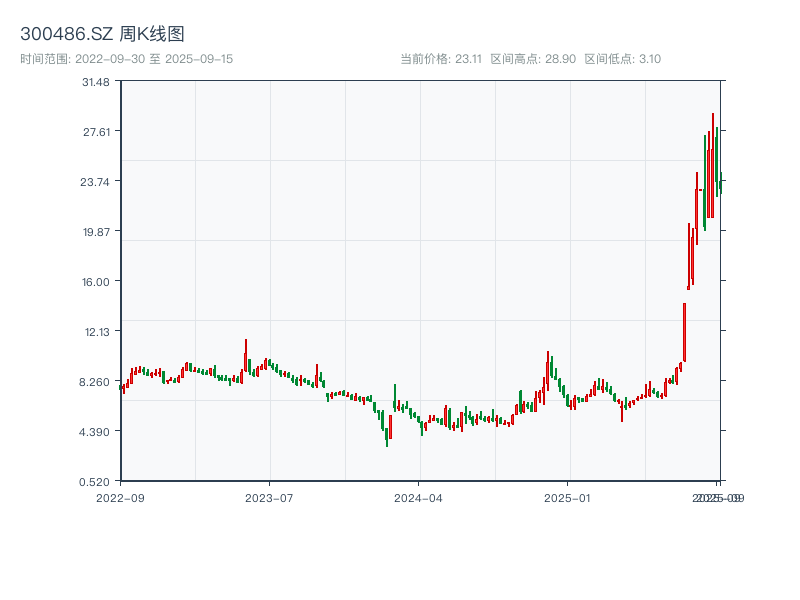
Task: Click the y-axis value 12.13
Action: coord(97,332)
